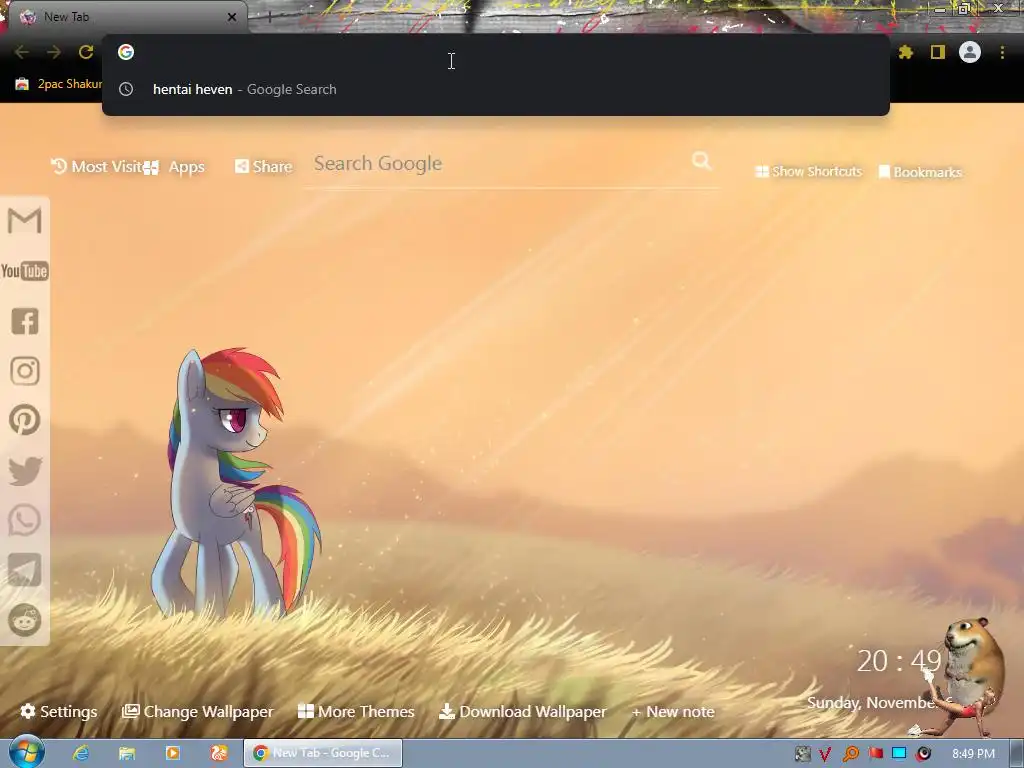
Task: Launch Internet Explorer from taskbar
Action: pyautogui.click(x=81, y=753)
